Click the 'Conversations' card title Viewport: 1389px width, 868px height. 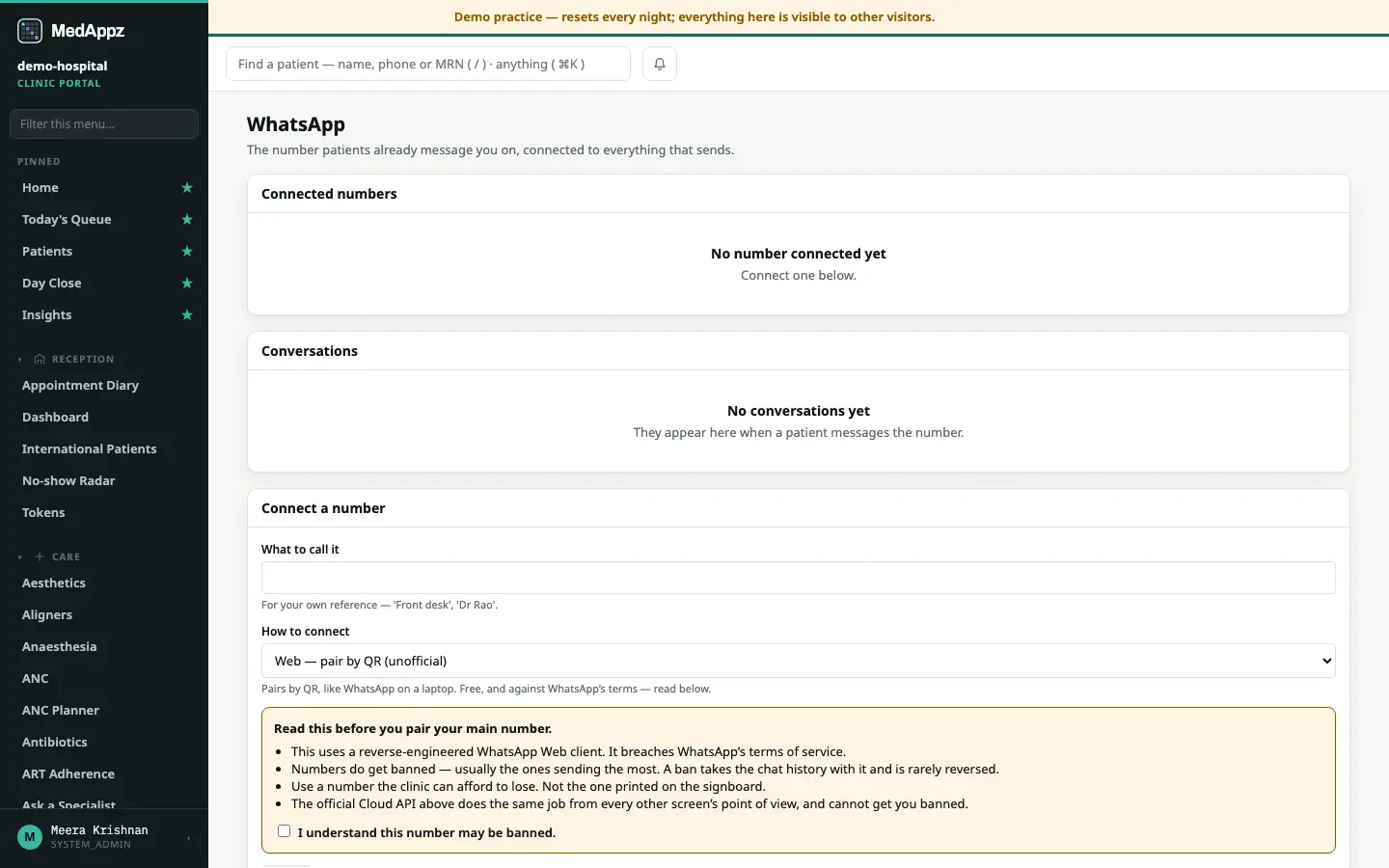click(x=310, y=351)
